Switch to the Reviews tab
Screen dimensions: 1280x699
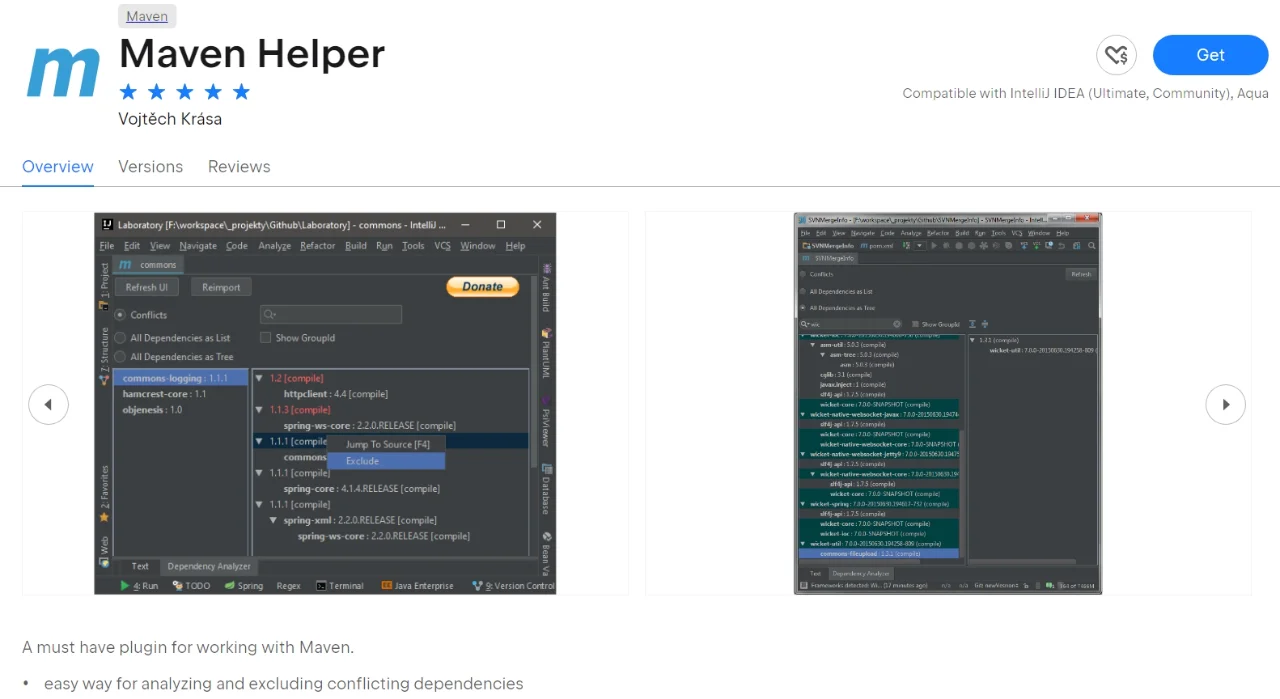tap(239, 167)
